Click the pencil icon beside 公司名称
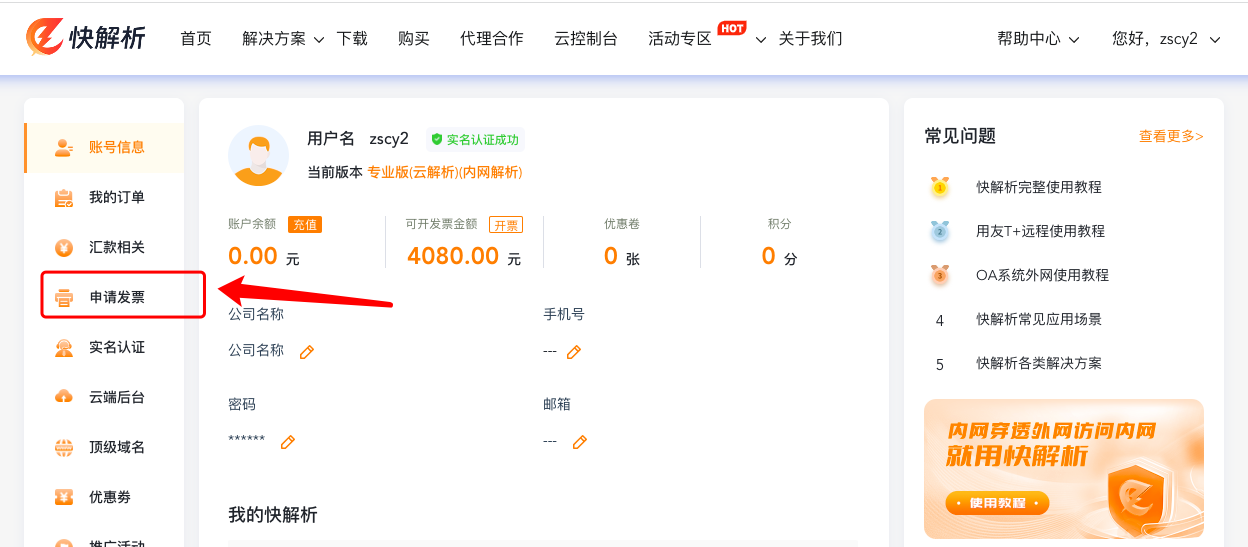Image resolution: width=1248 pixels, height=547 pixels. (x=307, y=352)
